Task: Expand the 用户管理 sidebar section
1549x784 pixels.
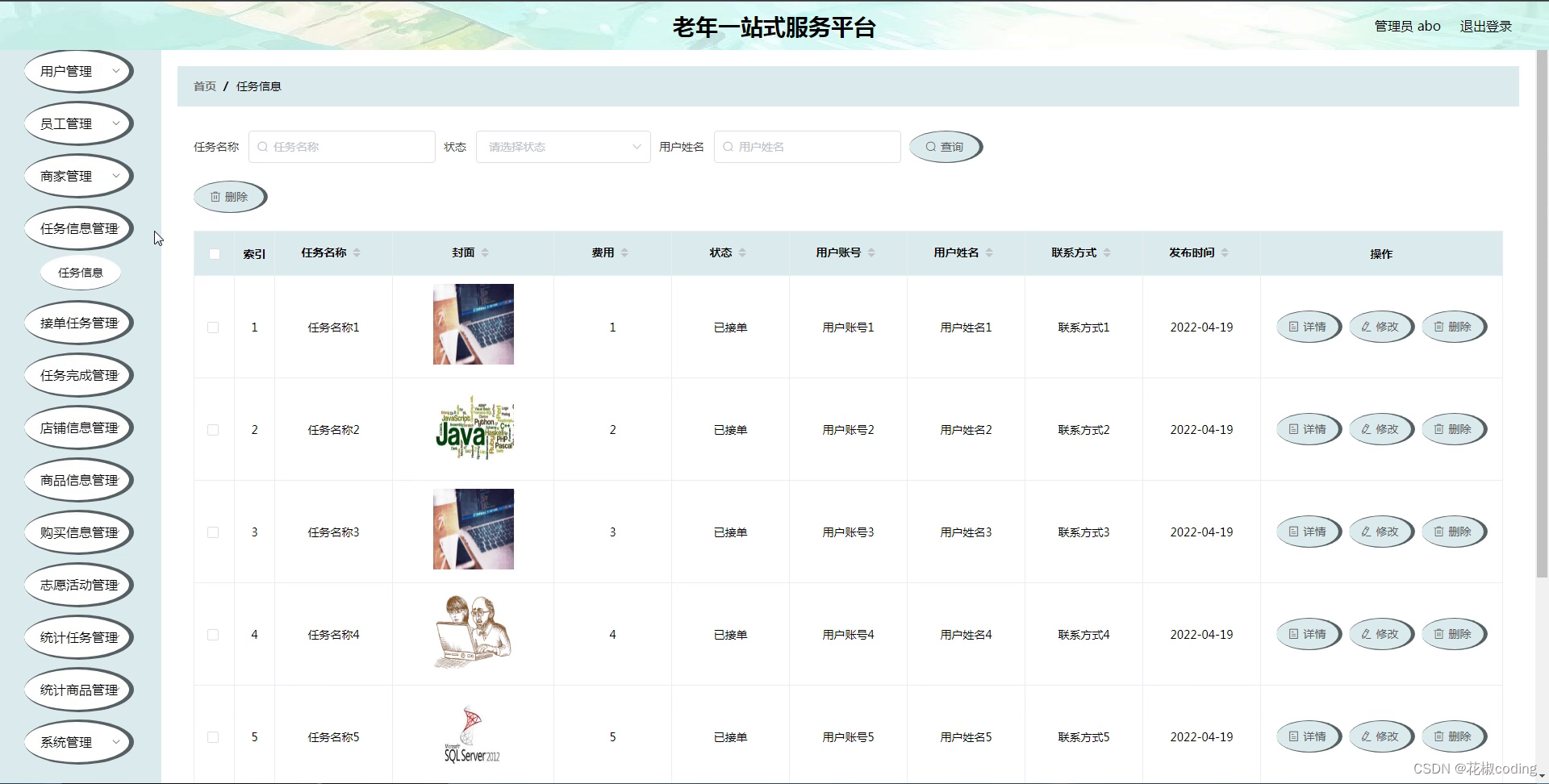Action: (x=78, y=71)
